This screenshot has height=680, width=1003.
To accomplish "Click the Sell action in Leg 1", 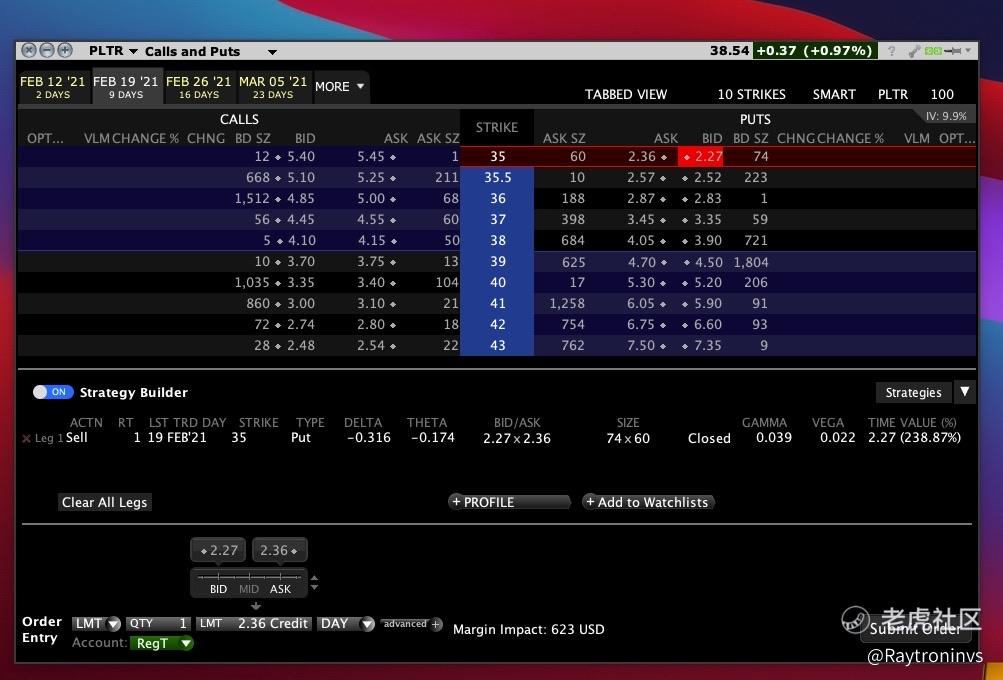I will point(76,438).
